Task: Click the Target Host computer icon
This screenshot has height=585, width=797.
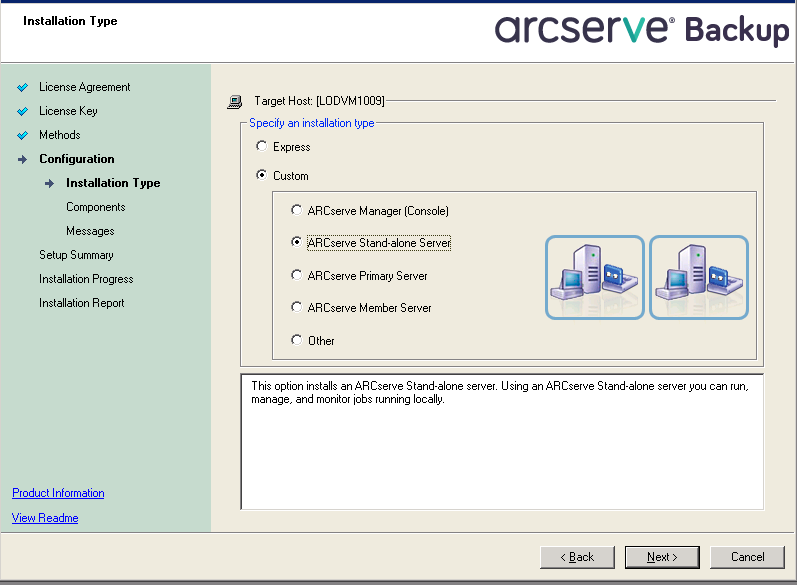Action: pos(234,102)
